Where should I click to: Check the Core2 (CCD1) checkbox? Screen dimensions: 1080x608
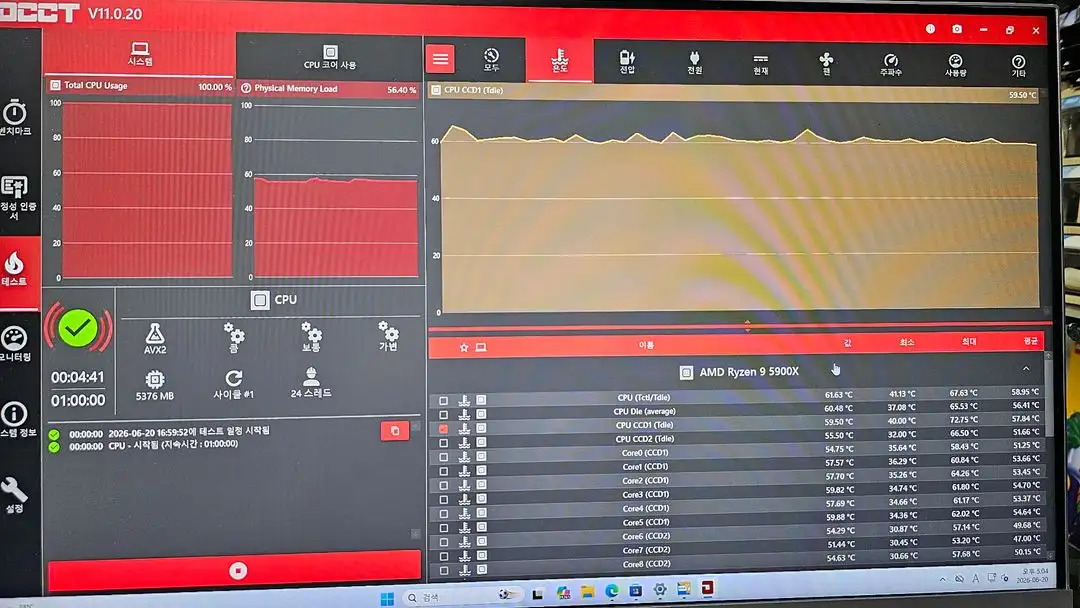tap(444, 485)
